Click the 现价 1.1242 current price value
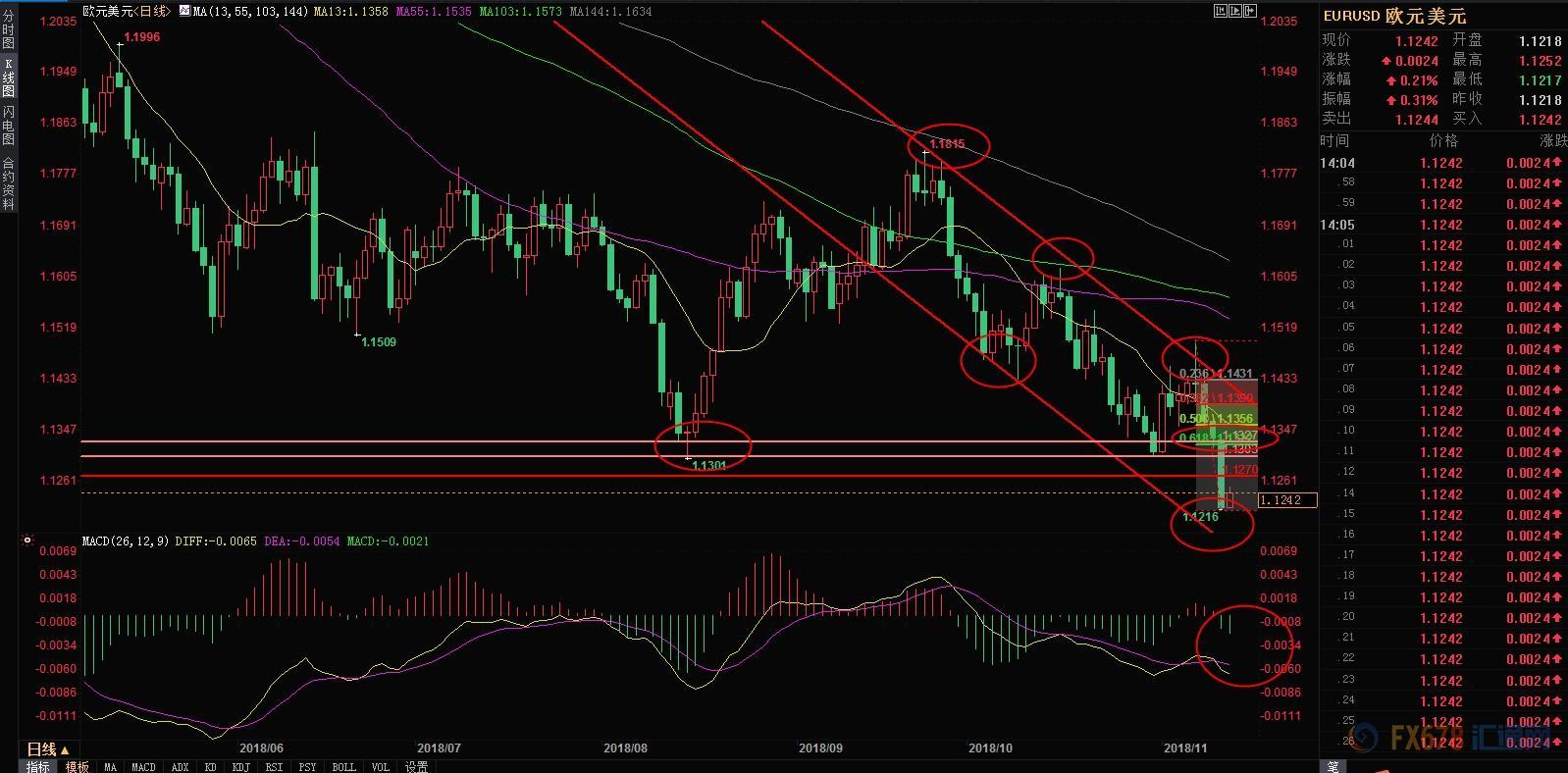 pyautogui.click(x=1417, y=41)
